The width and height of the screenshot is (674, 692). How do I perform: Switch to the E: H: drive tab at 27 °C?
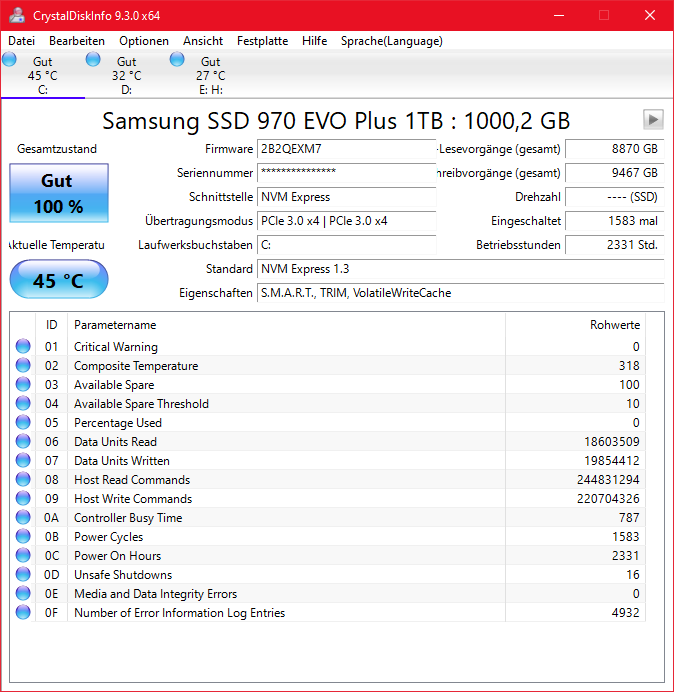(x=211, y=75)
